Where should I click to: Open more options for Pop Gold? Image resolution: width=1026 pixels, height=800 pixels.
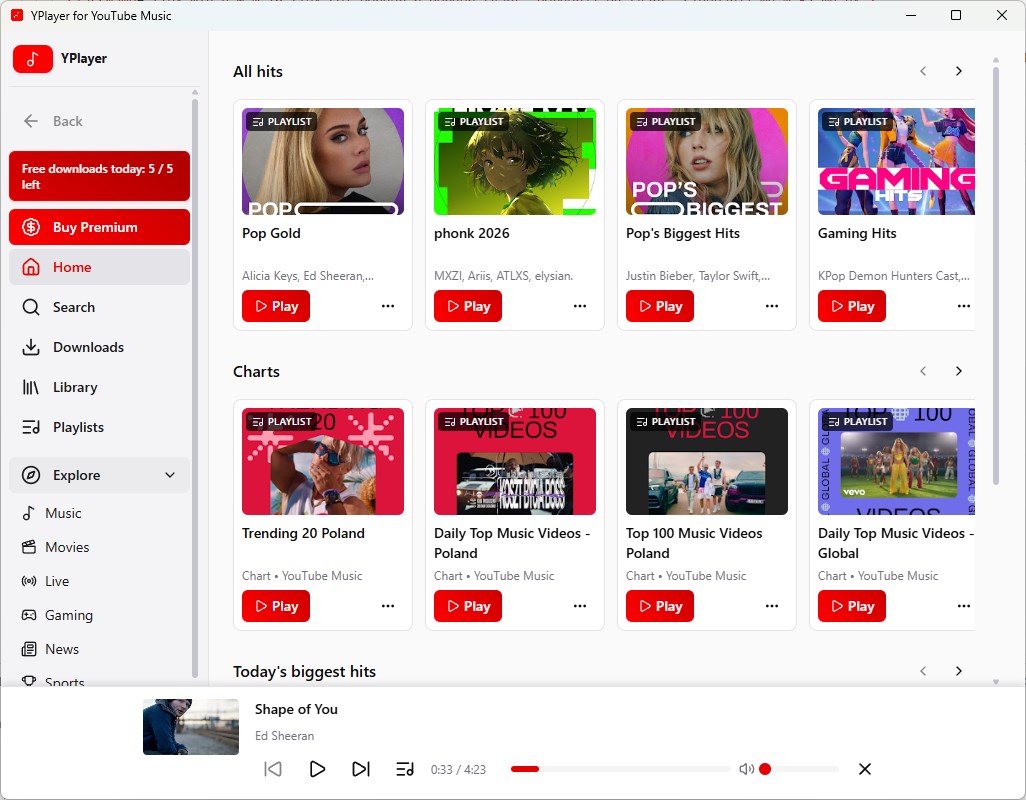tap(388, 306)
